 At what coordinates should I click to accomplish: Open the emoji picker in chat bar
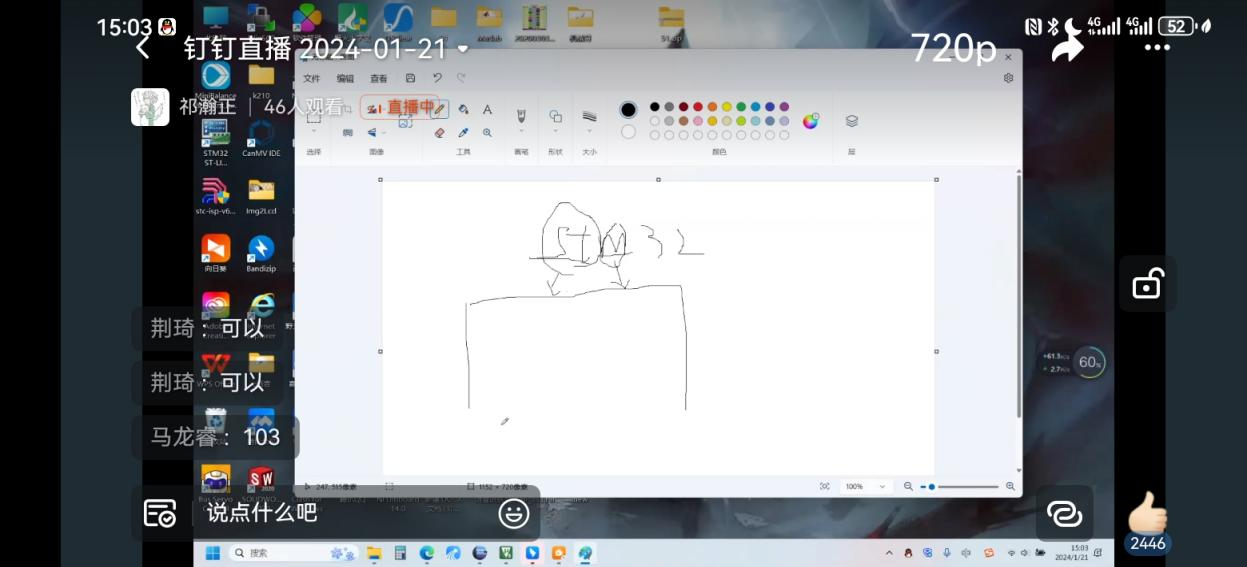pyautogui.click(x=513, y=513)
